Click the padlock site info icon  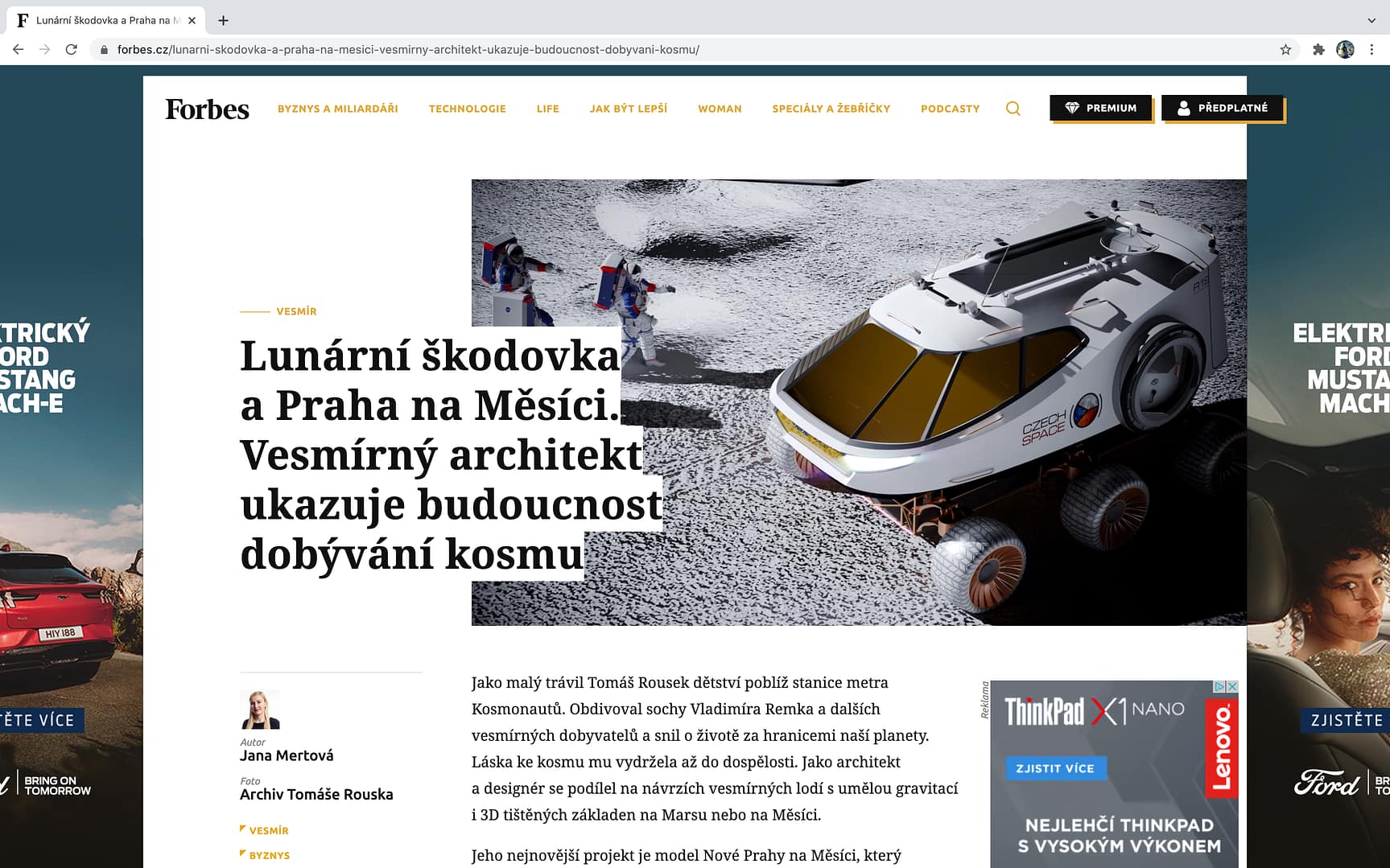104,50
